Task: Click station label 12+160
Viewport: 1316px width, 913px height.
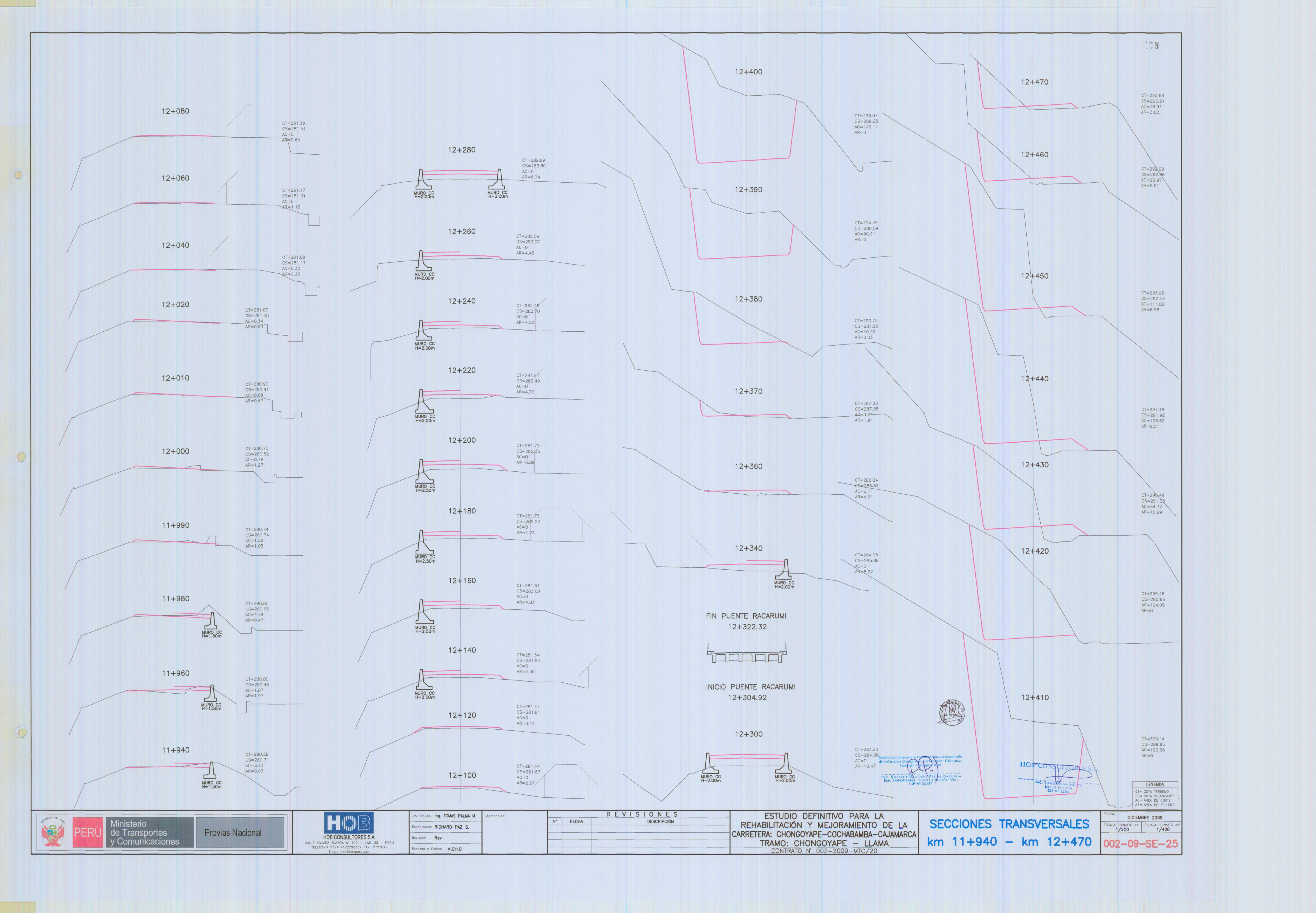Action: click(462, 581)
